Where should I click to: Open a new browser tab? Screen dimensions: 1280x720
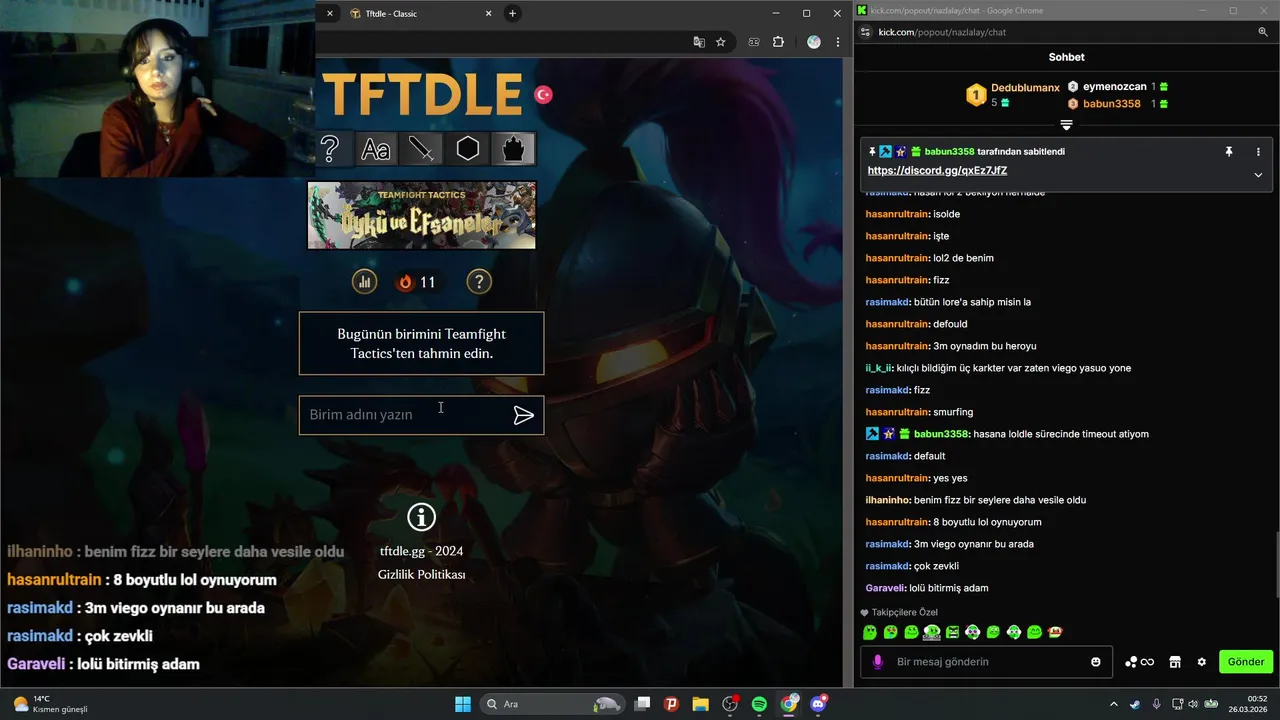512,14
